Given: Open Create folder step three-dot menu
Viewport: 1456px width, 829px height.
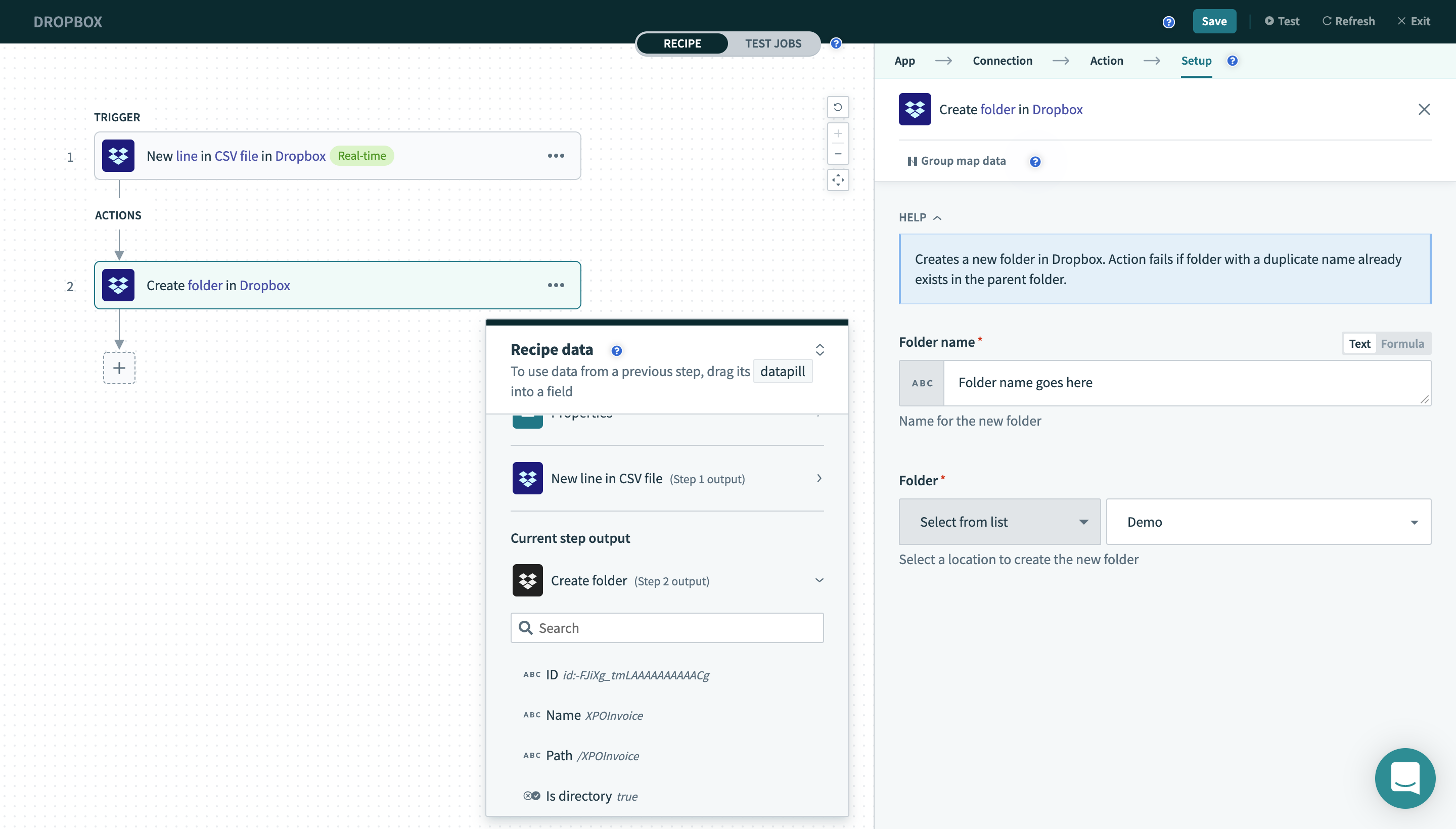Looking at the screenshot, I should coord(556,285).
